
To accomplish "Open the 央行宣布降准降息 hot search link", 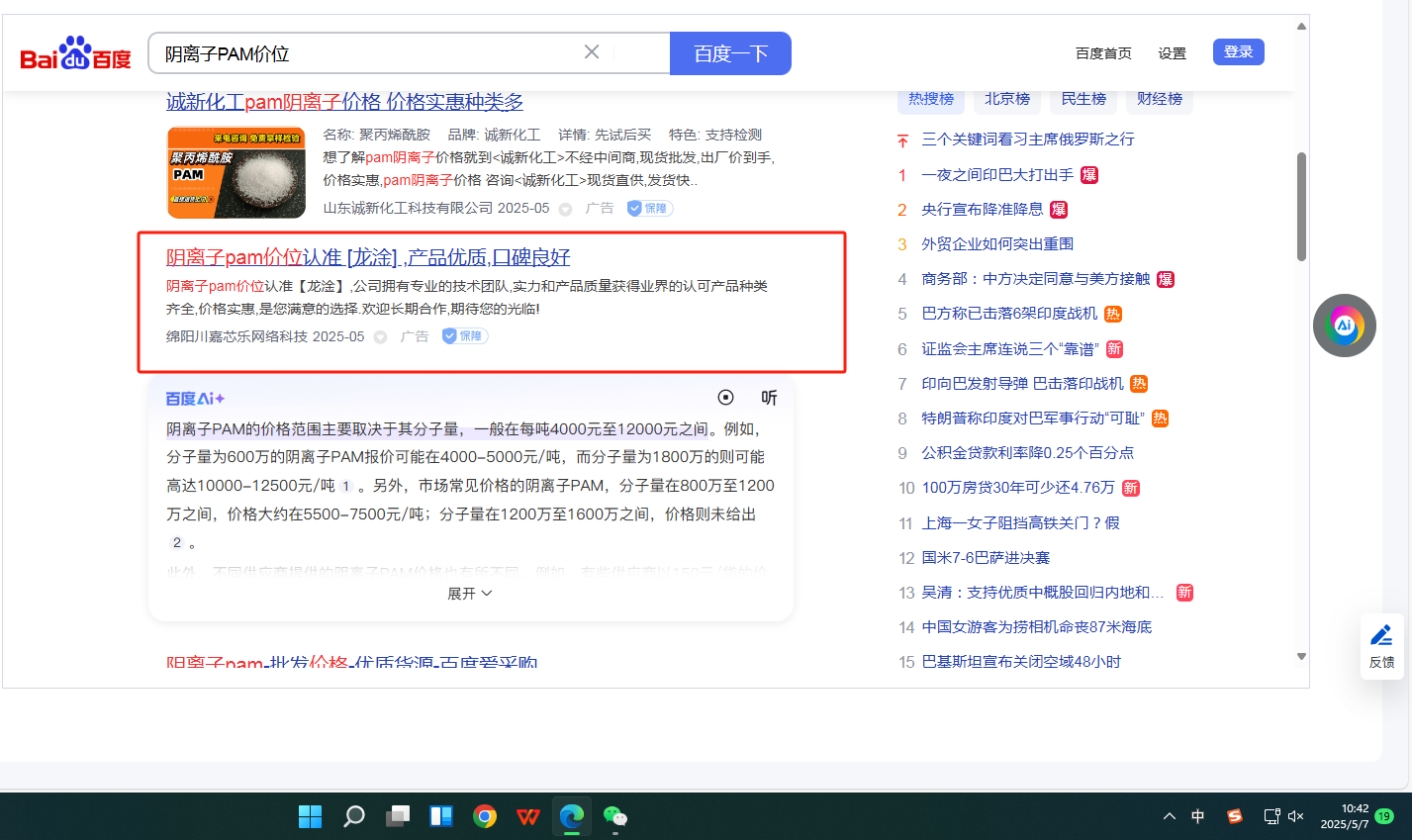I will coord(982,210).
